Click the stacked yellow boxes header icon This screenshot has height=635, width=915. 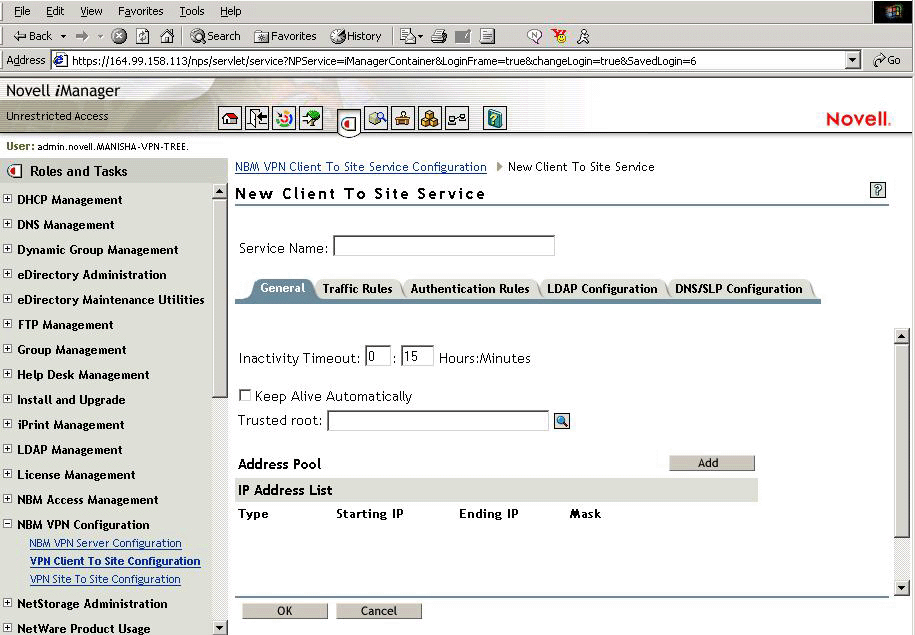(429, 118)
